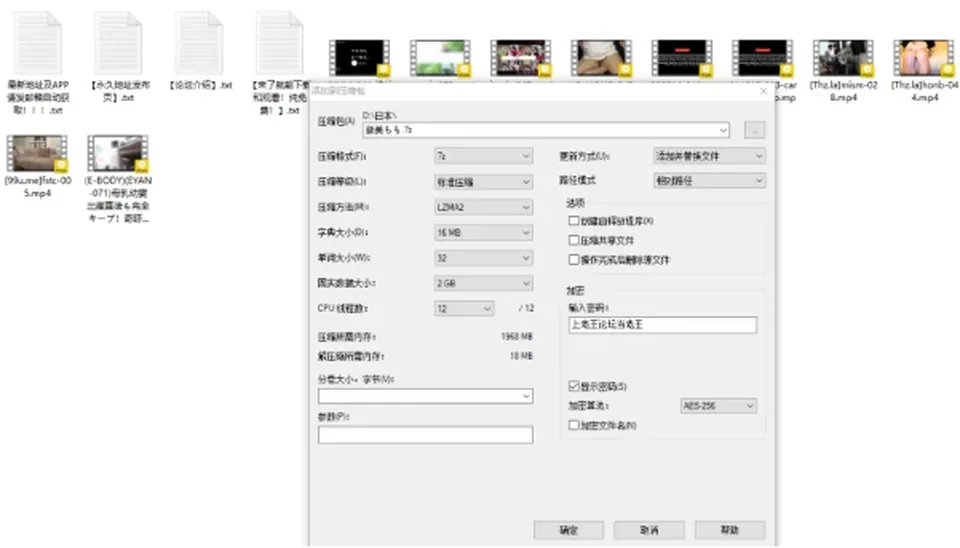Enable the 创建自释放程序 checkbox
This screenshot has height=548, width=960.
pyautogui.click(x=574, y=220)
